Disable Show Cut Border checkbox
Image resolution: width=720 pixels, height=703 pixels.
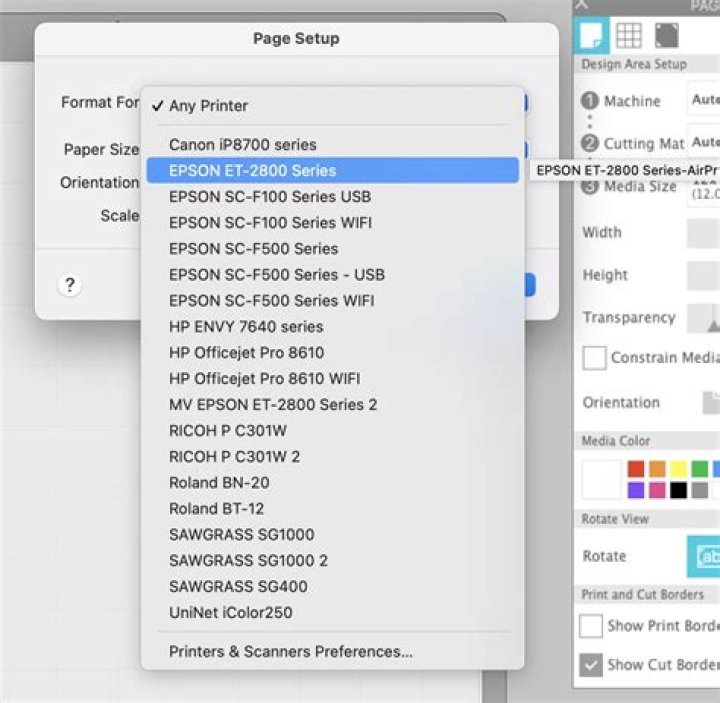[591, 665]
